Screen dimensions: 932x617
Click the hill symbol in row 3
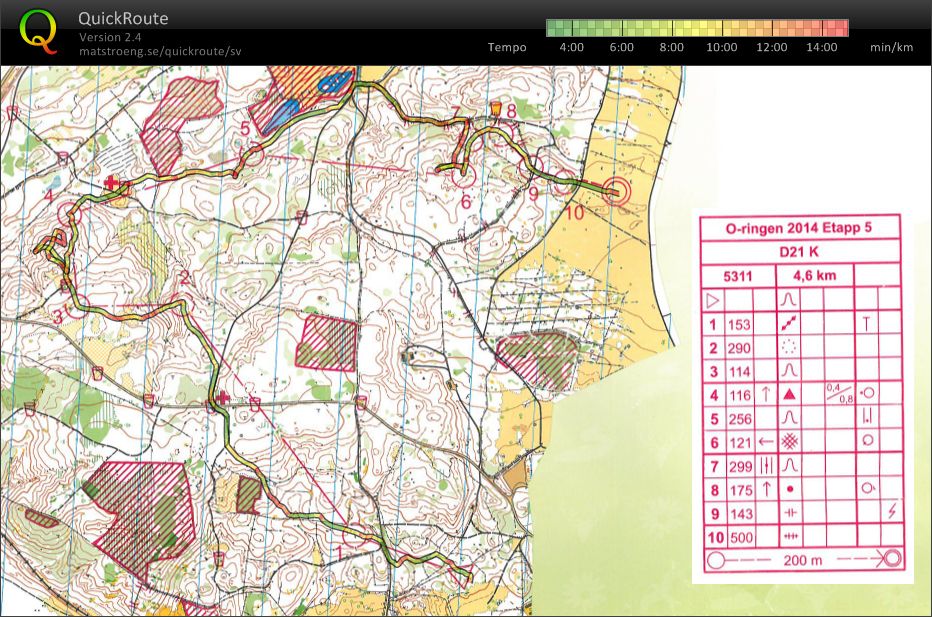tap(789, 370)
